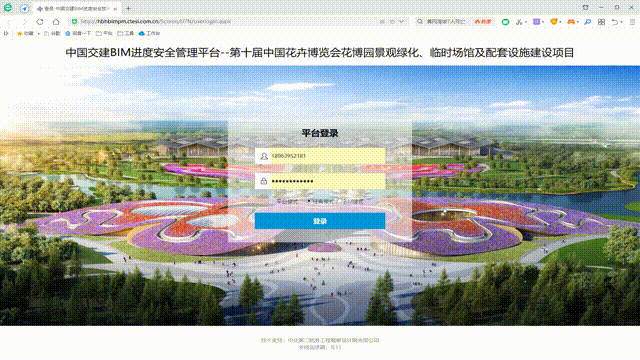Image resolution: width=640 pixels, height=360 pixels.
Task: Click the 中国交建BIM page title
Action: 320,53
